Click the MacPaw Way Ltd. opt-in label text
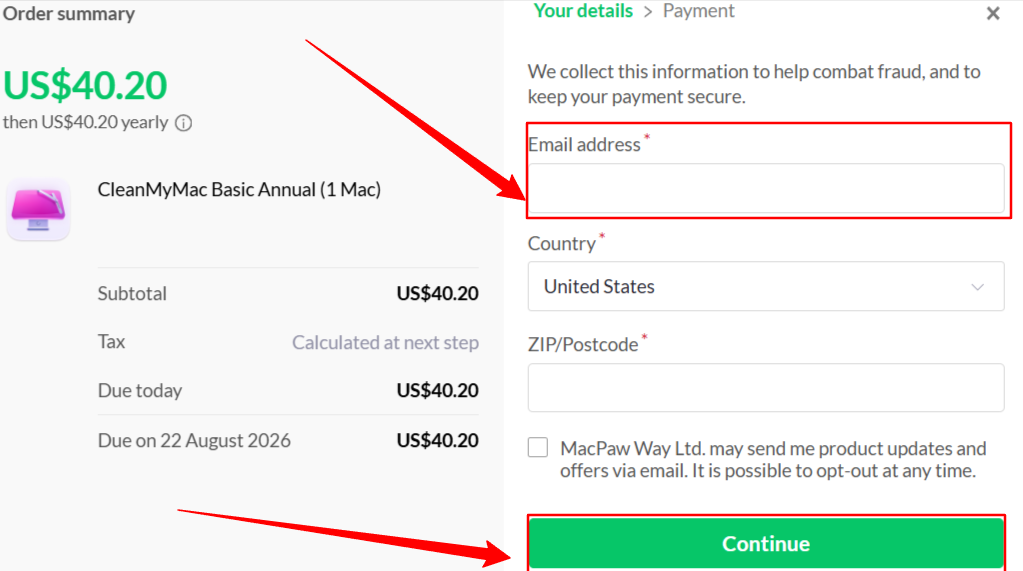The height and width of the screenshot is (571, 1023). (x=772, y=459)
